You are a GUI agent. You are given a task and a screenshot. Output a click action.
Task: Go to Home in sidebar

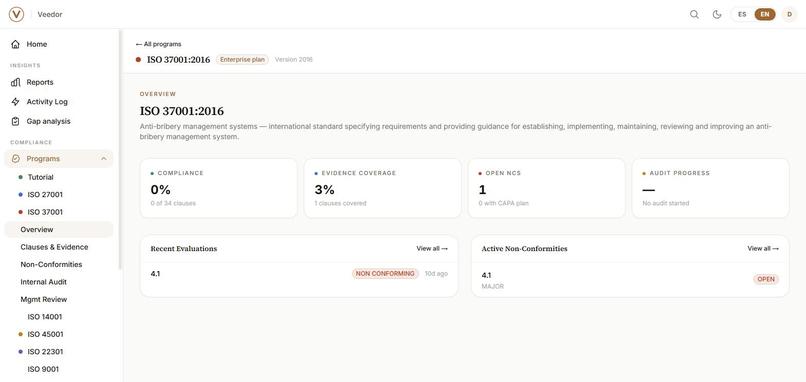[59, 44]
